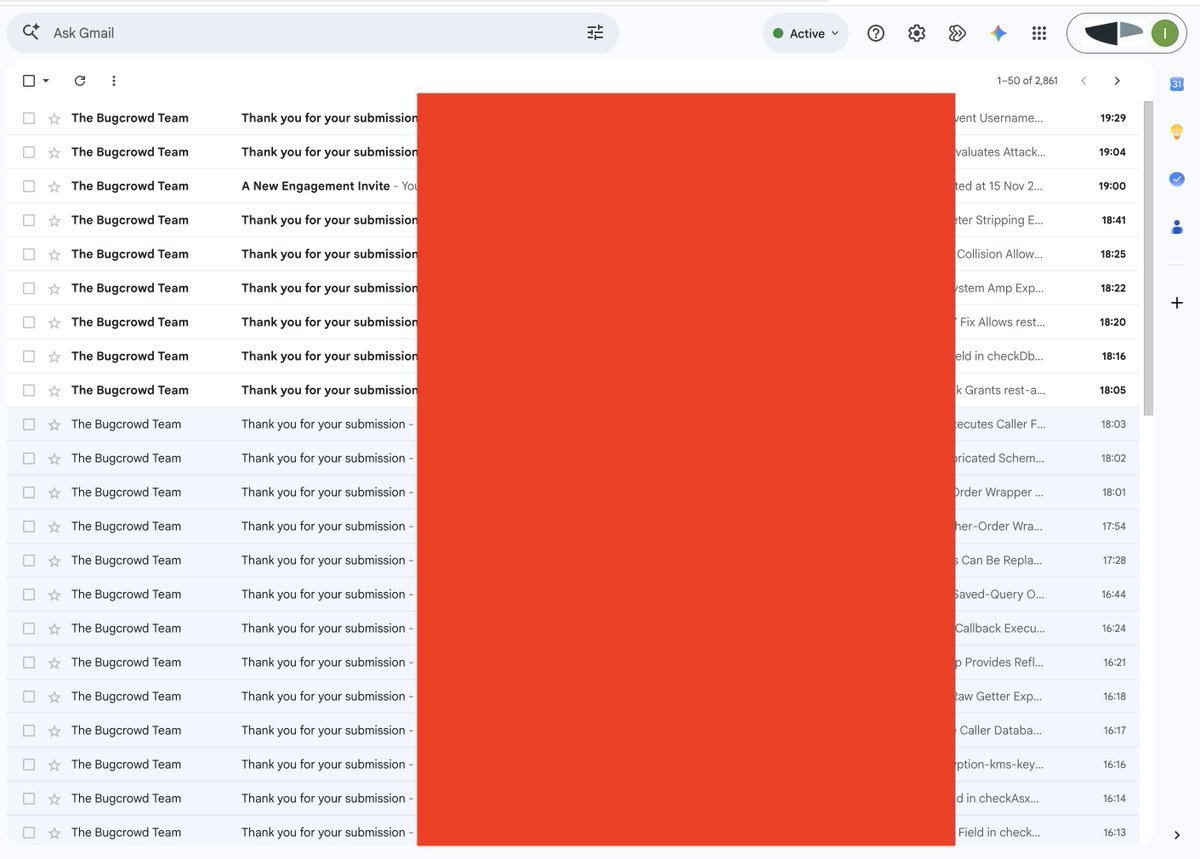This screenshot has height=859, width=1200.
Task: Open the email received at 16:24
Action: pos(572,628)
